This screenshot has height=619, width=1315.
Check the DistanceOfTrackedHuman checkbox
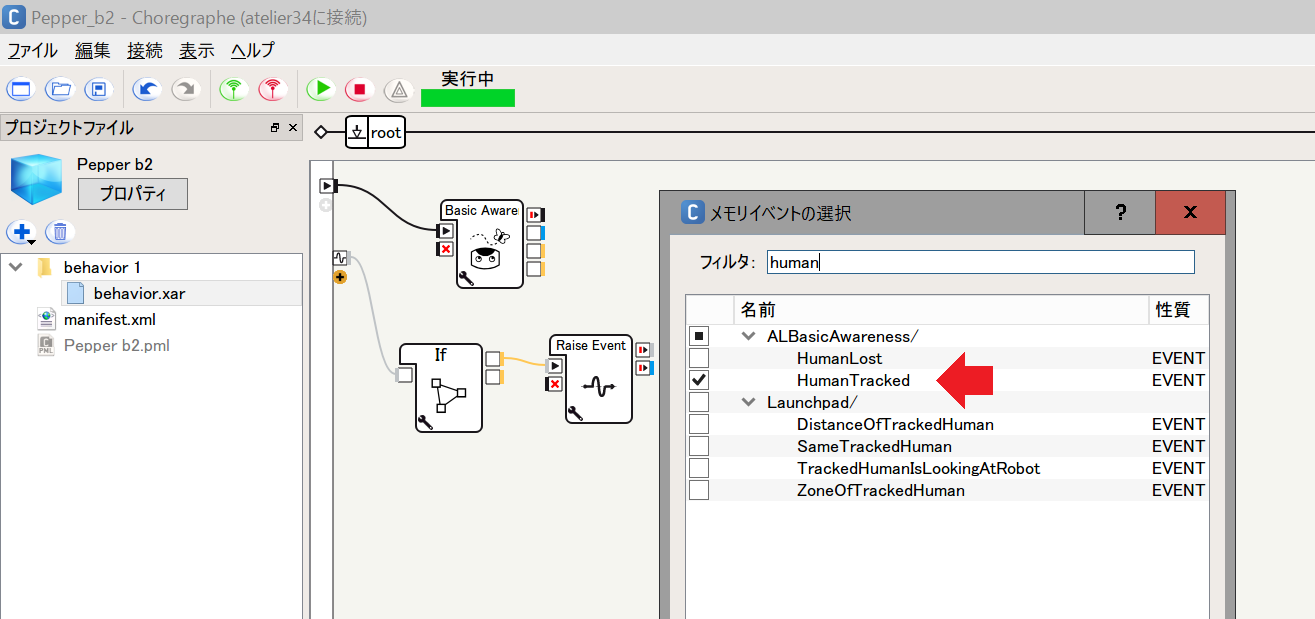(x=699, y=424)
